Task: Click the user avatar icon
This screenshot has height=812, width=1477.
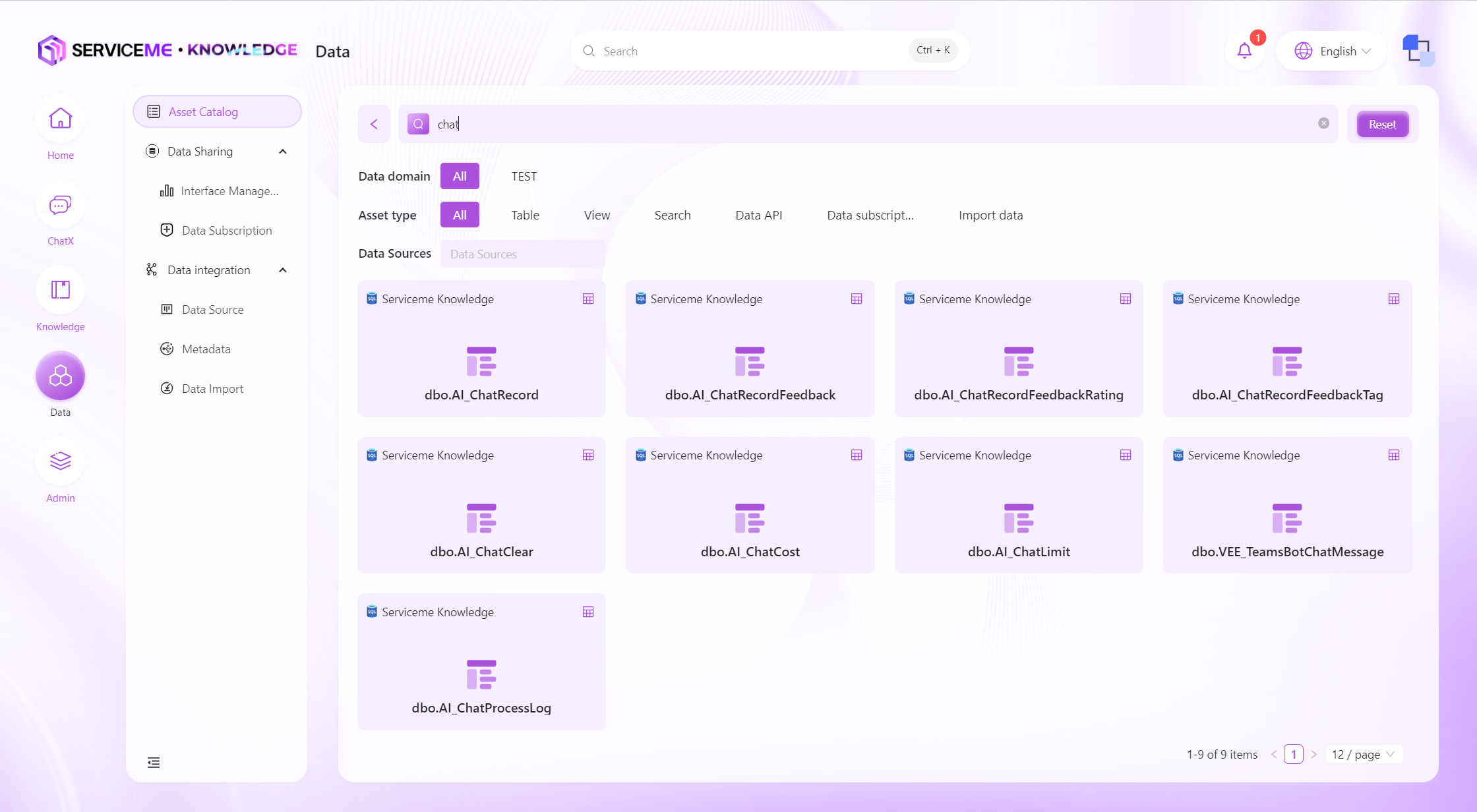Action: 1418,51
